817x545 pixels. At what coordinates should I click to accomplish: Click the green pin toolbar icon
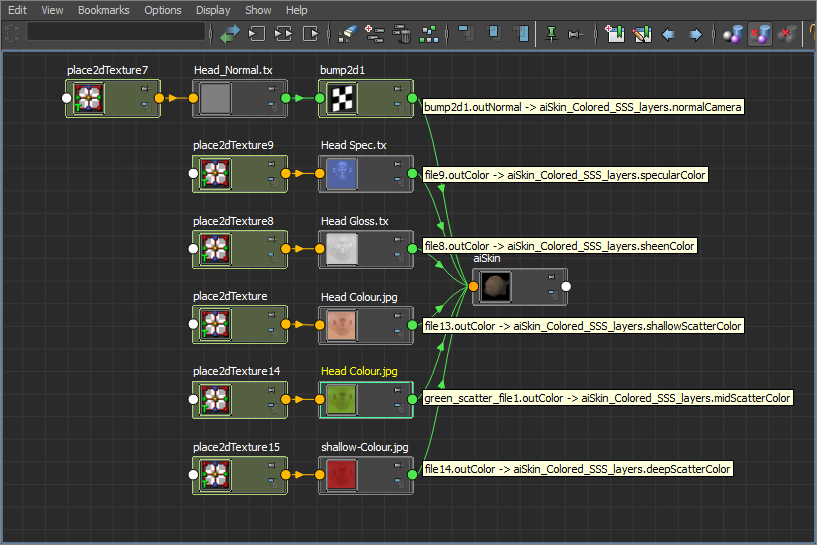tap(550, 34)
